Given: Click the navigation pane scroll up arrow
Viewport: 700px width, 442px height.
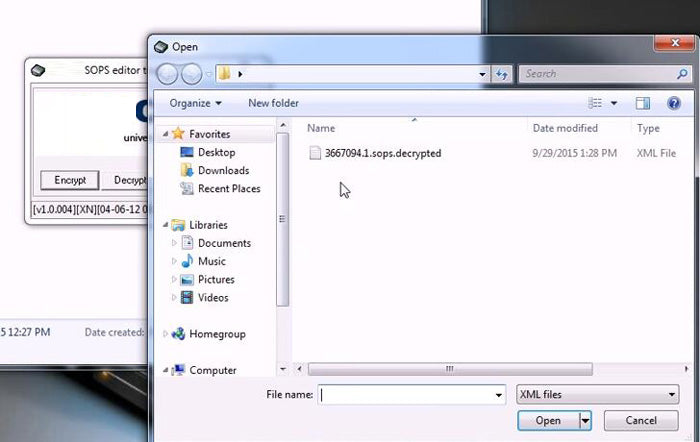Looking at the screenshot, I should 283,125.
